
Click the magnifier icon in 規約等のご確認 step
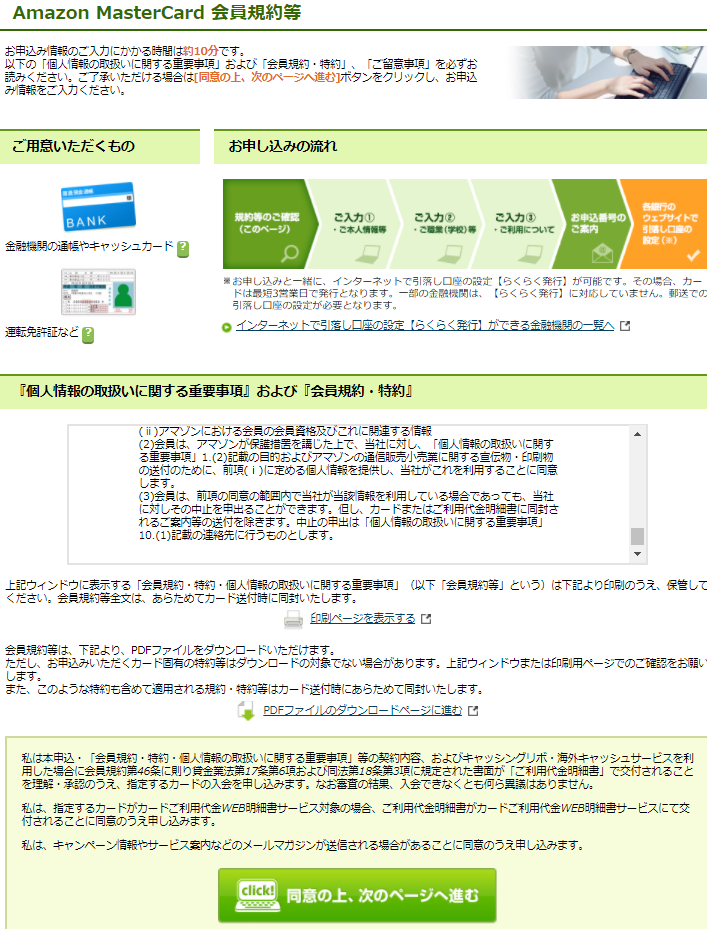tap(289, 253)
